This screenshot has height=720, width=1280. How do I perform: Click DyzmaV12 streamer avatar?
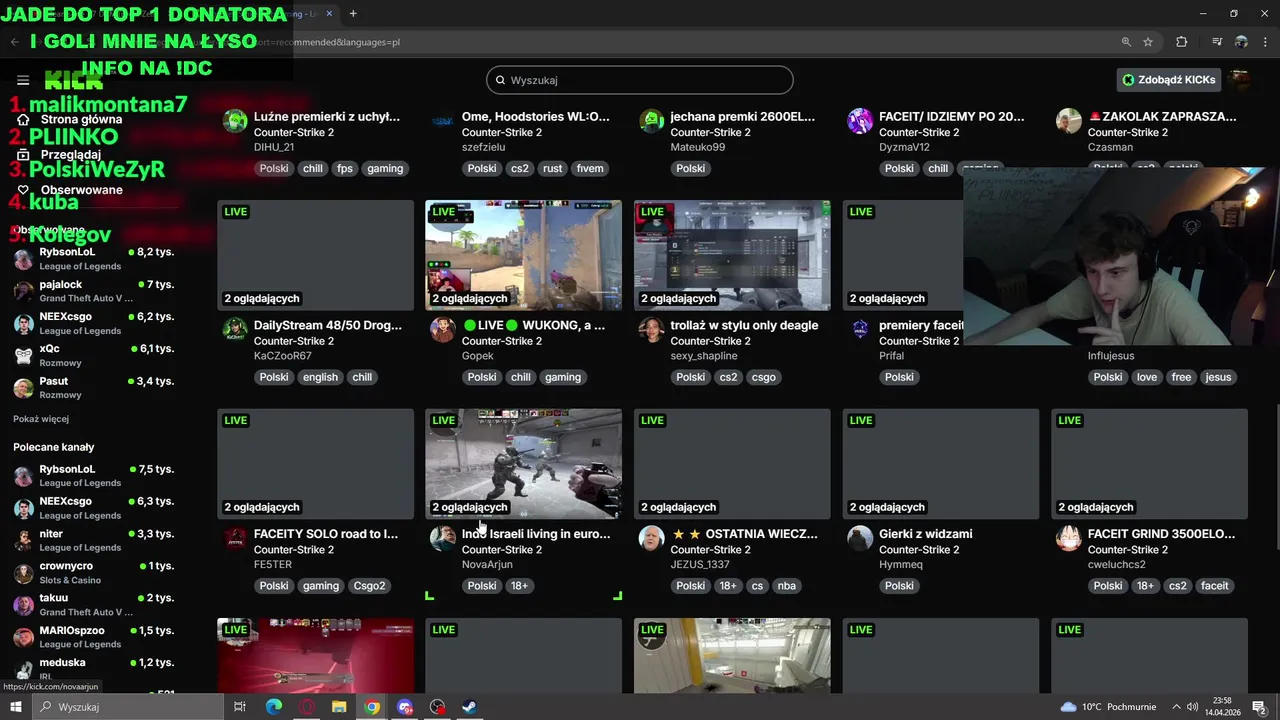click(x=860, y=121)
